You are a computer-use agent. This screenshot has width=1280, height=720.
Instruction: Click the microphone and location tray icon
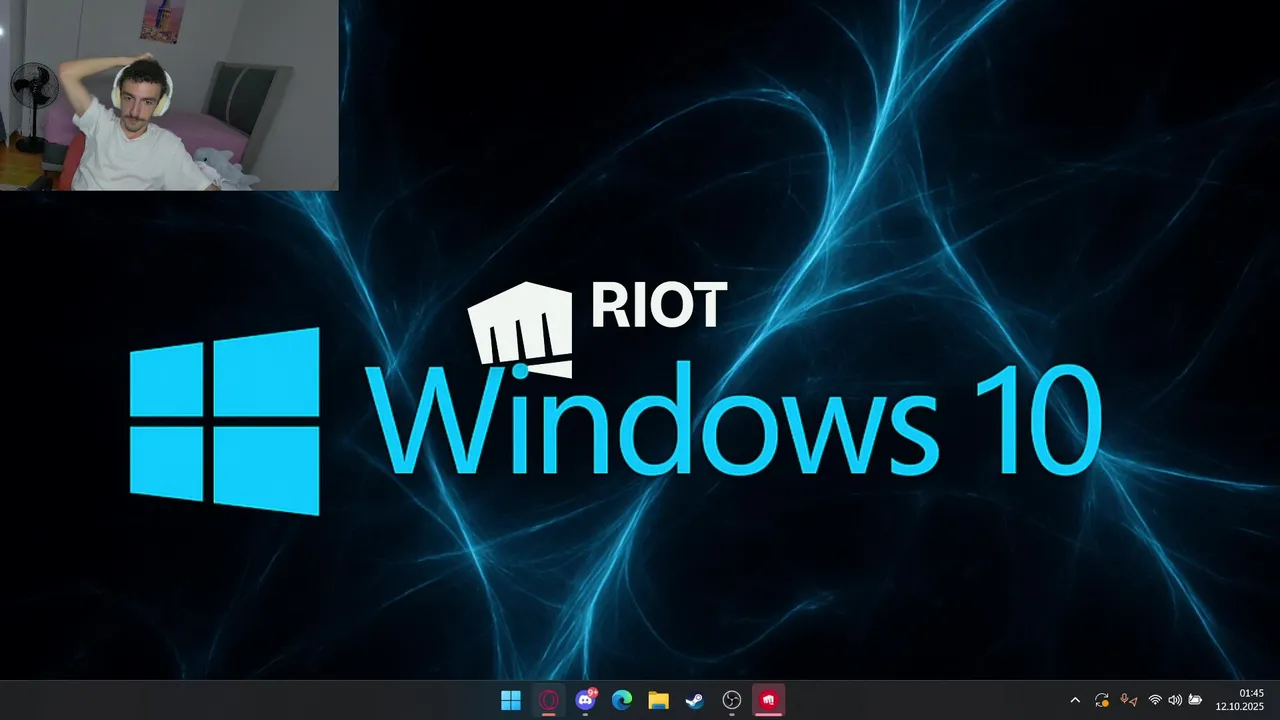[1129, 701]
